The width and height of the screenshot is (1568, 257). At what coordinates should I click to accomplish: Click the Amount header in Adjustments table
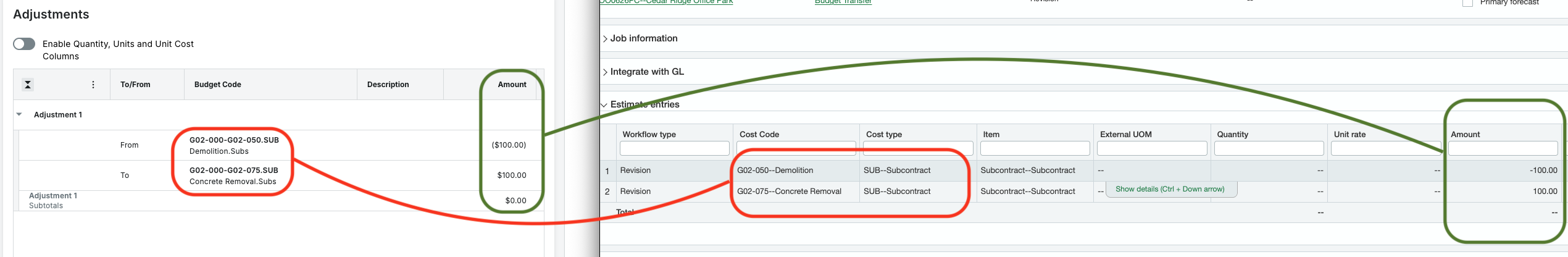[x=512, y=85]
